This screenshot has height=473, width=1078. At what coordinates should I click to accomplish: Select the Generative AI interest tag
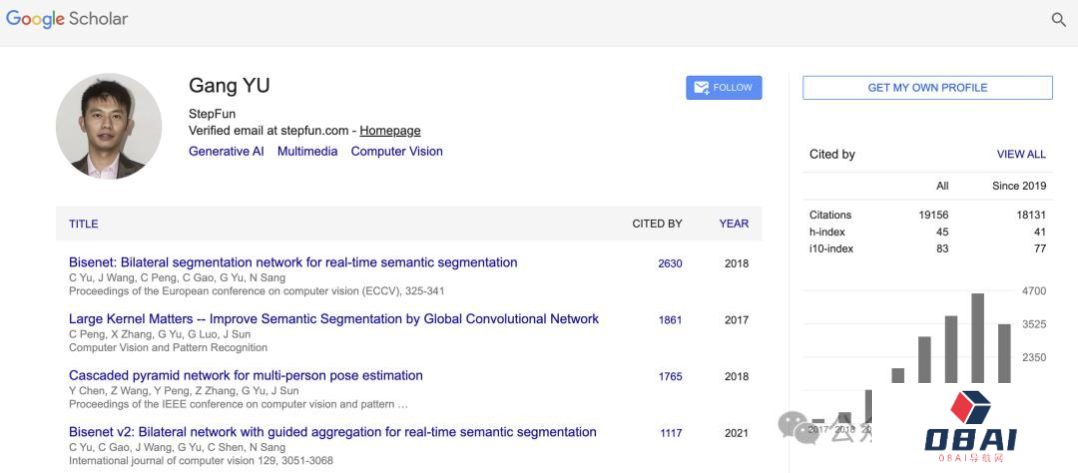tap(226, 151)
